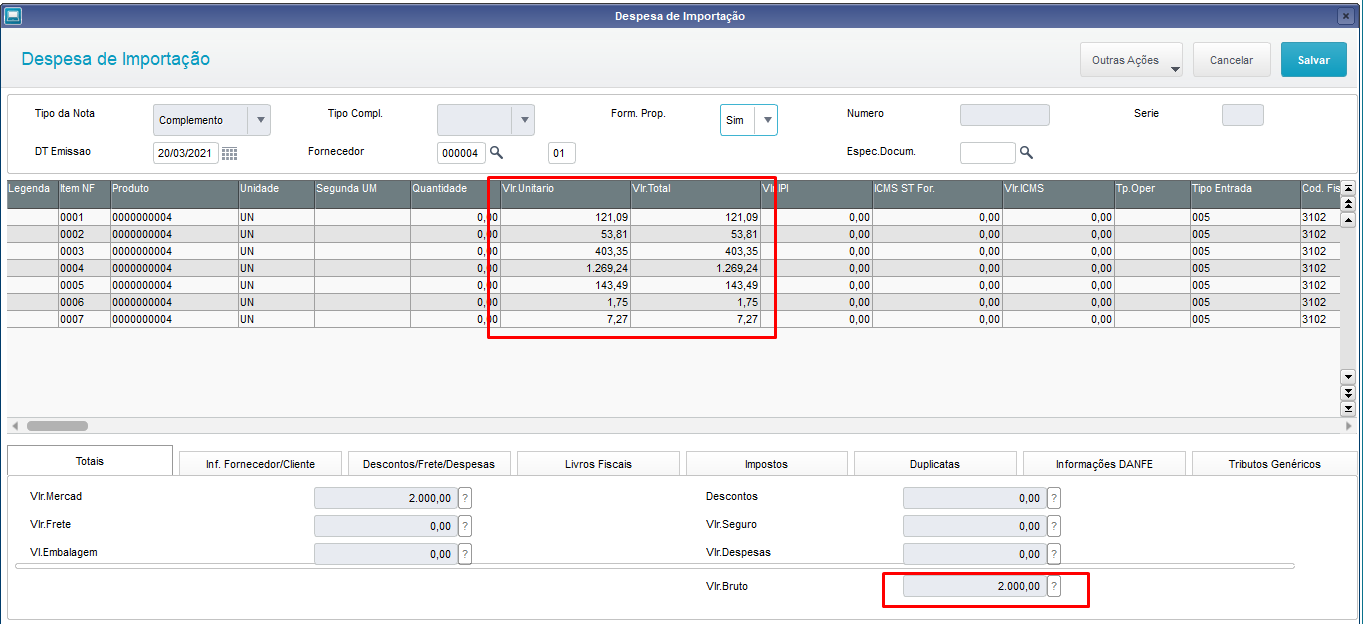Click the window system icon in title bar
1363x624 pixels.
14,16
